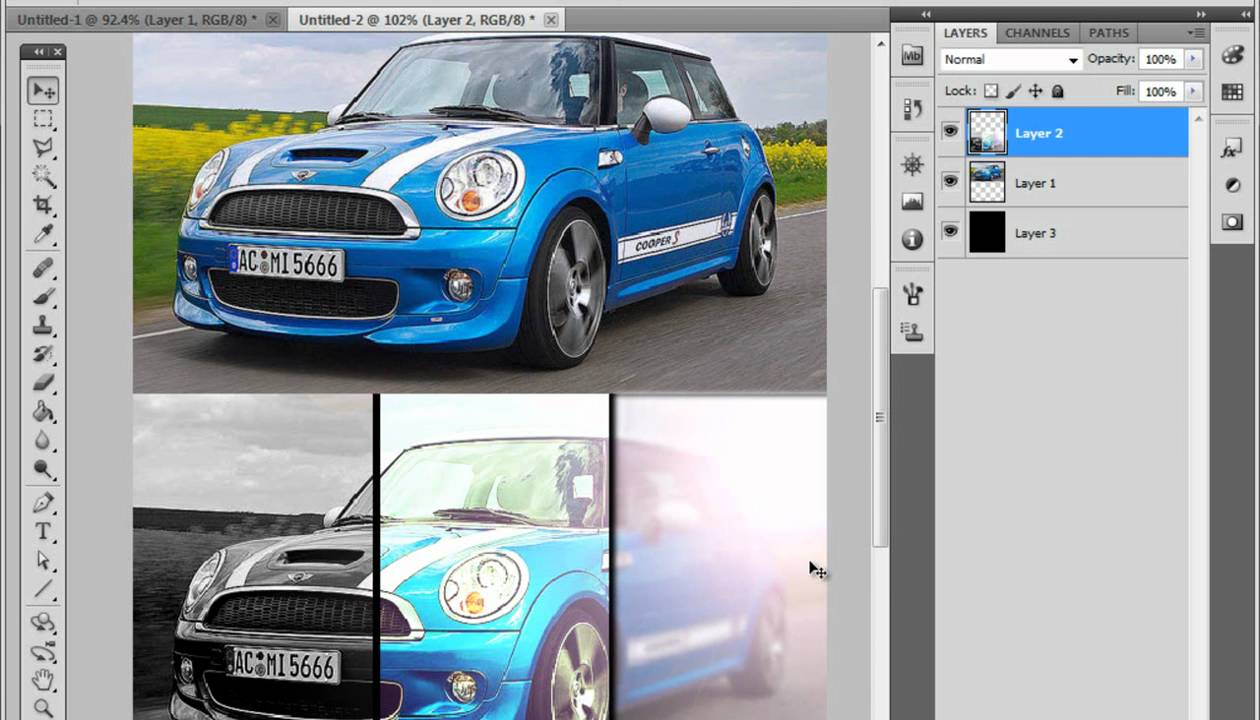Select the Hand tool
1260x720 pixels.
tap(43, 680)
